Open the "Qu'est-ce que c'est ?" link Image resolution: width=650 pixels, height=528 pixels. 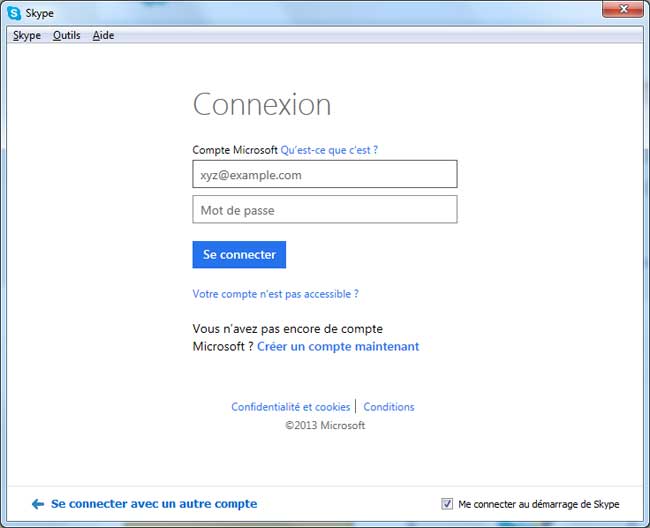(329, 150)
